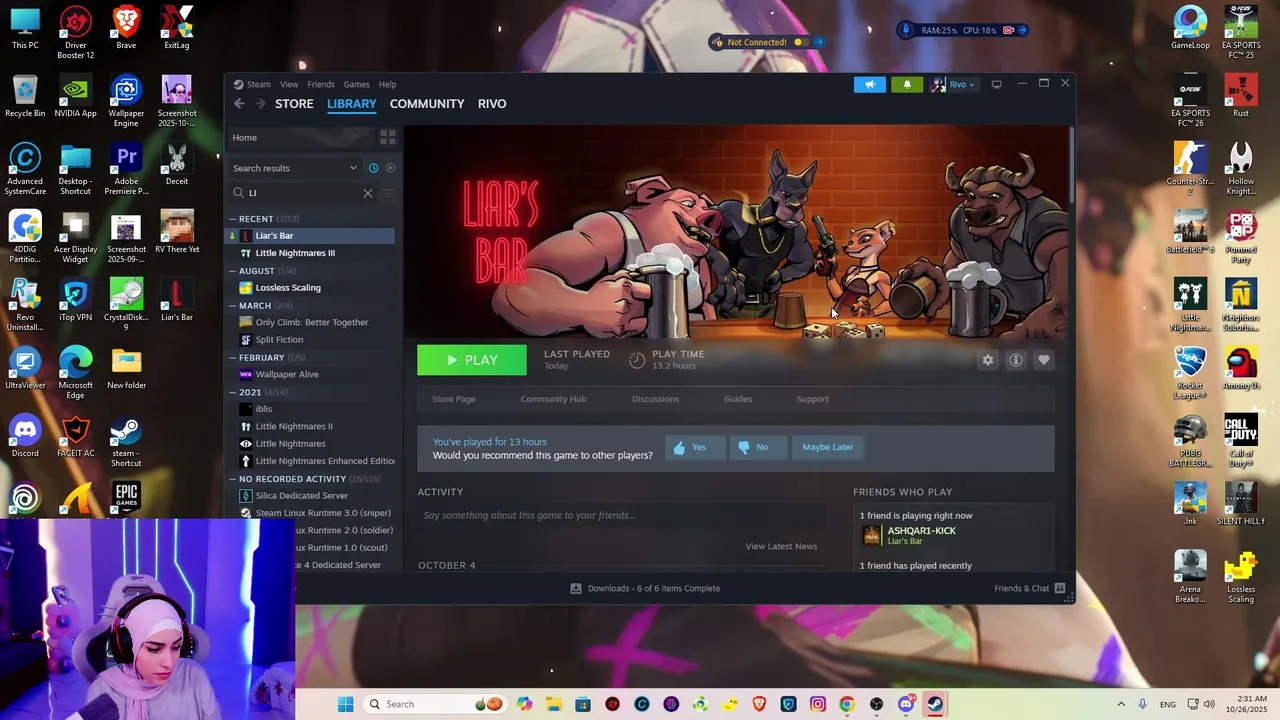Open the Epic Games desktop shortcut
Screen dimensions: 1280x720
126,498
